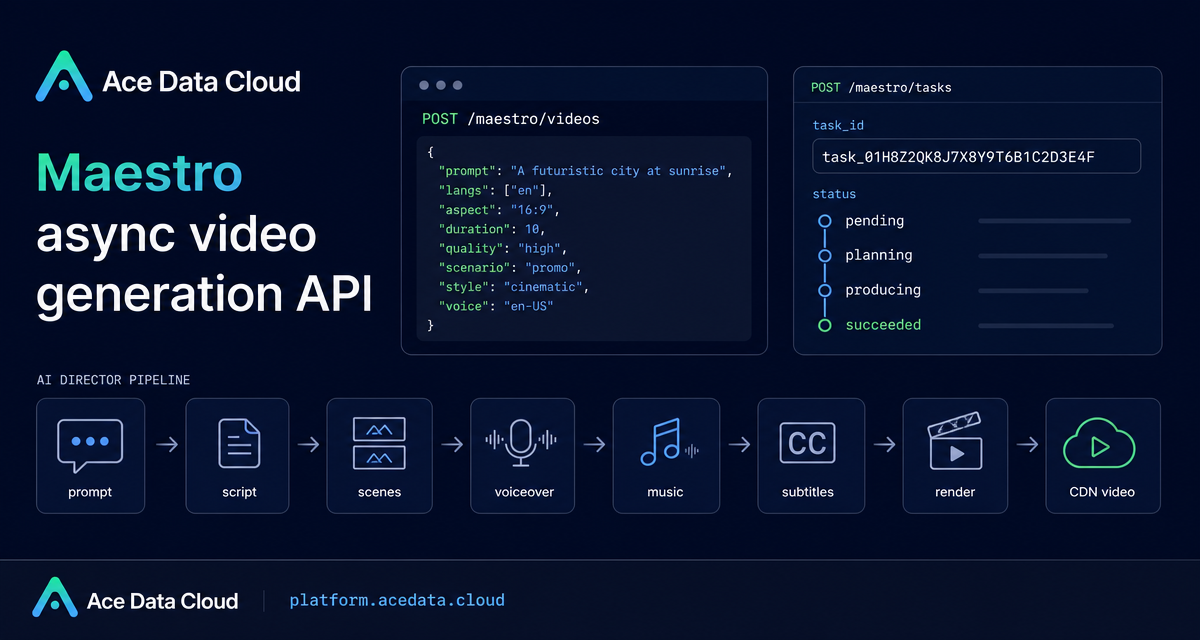The height and width of the screenshot is (640, 1200).
Task: Click the "duration": 10 line
Action: tap(491, 229)
